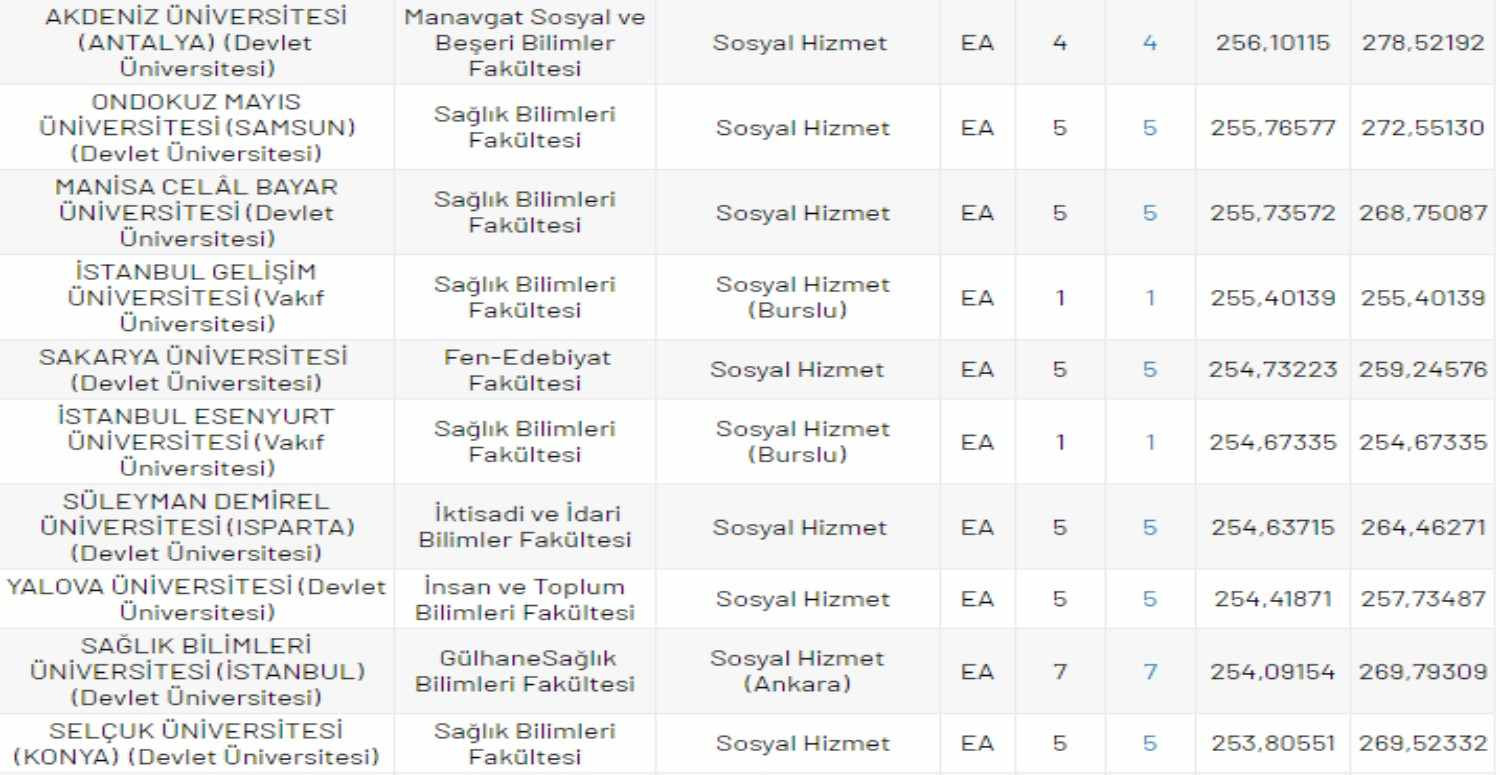1500x775 pixels.
Task: Open blue 5 link for Yalova Üniversitesi
Action: tap(1149, 599)
